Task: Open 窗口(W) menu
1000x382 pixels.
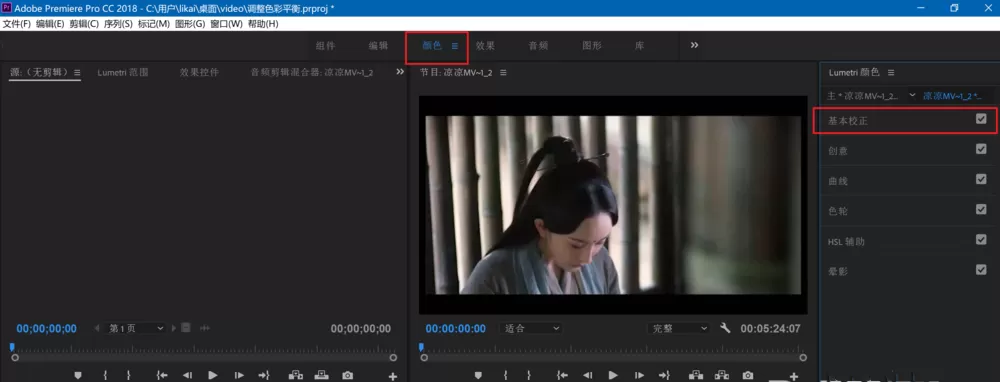Action: coord(226,24)
